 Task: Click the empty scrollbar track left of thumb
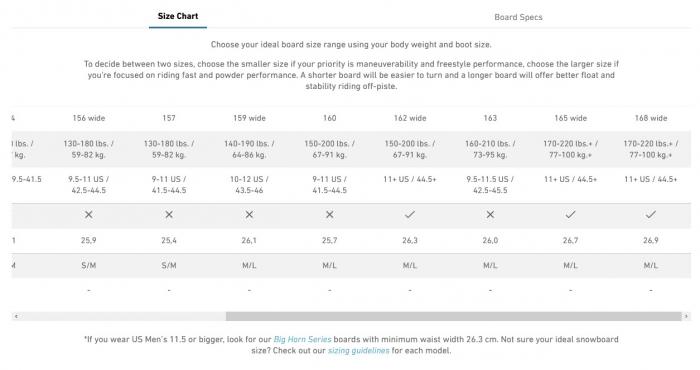(123, 316)
